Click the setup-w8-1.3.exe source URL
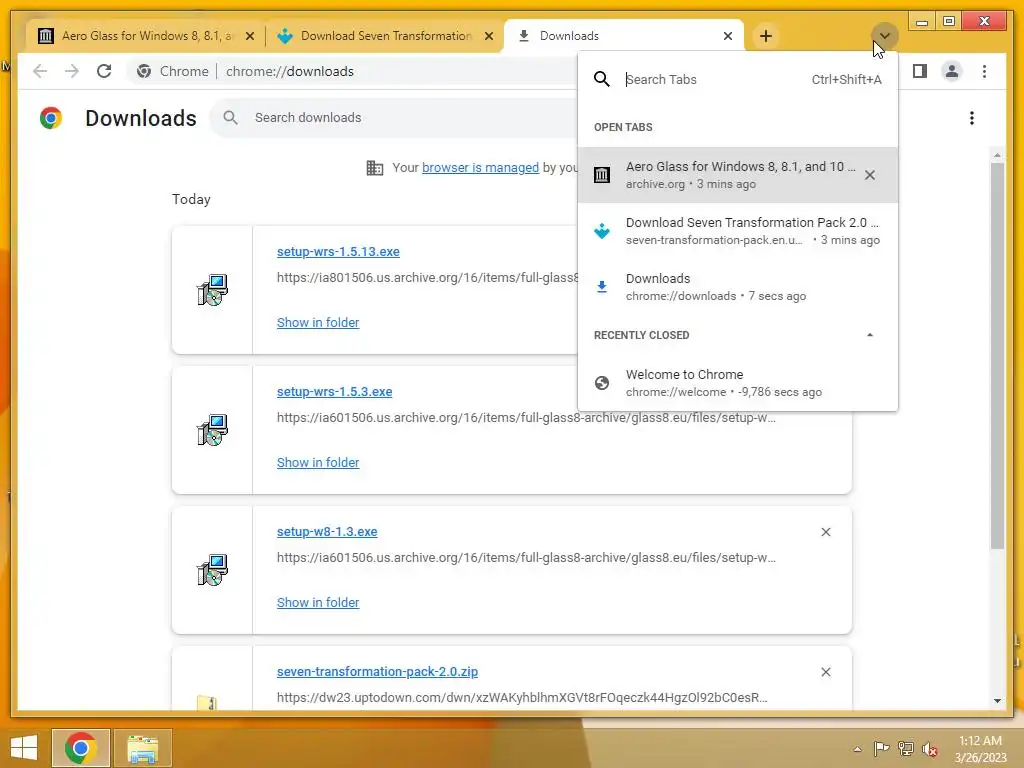1024x768 pixels. pyautogui.click(x=526, y=558)
